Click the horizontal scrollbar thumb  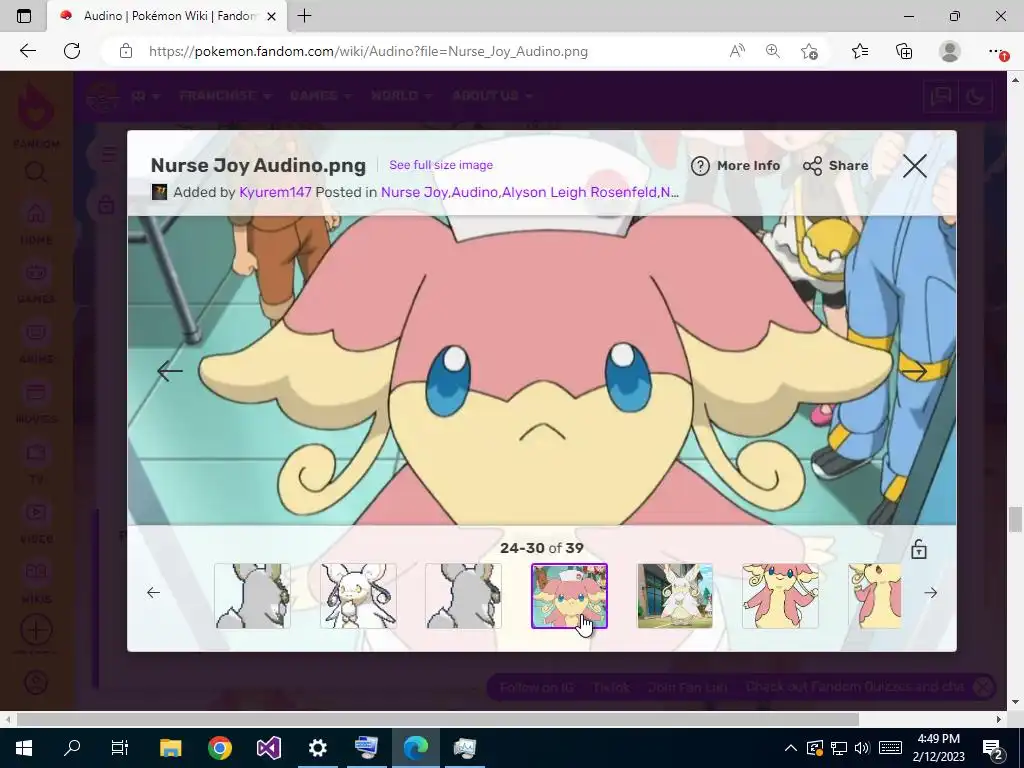(x=438, y=719)
